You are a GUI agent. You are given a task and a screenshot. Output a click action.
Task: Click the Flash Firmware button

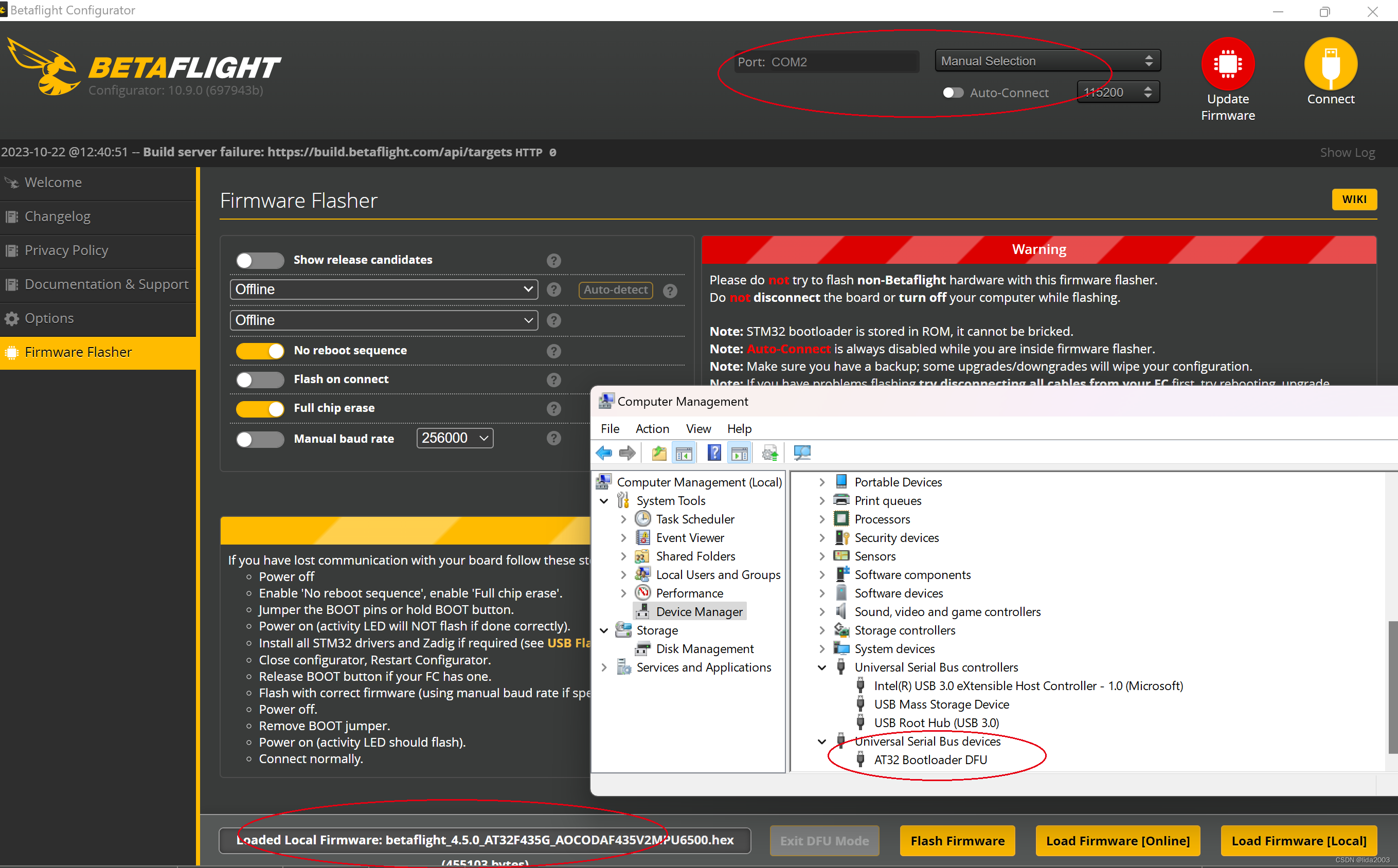tap(957, 841)
